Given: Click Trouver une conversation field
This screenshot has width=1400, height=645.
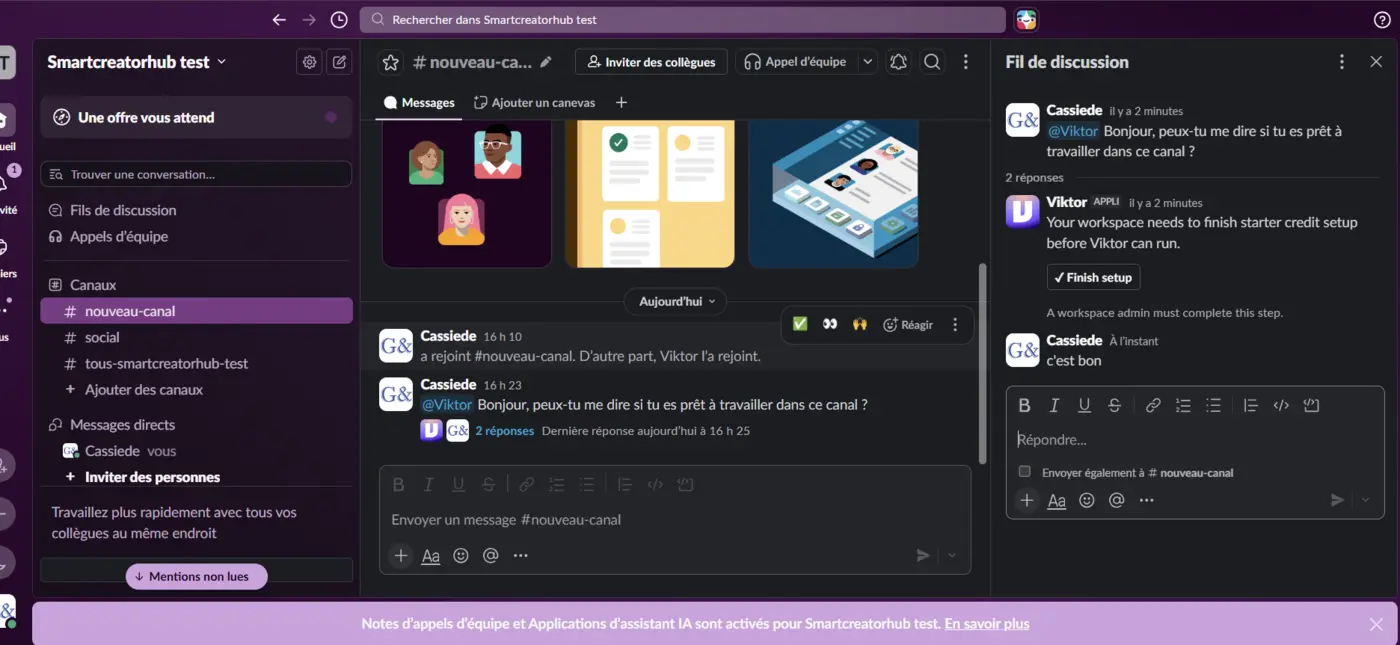Looking at the screenshot, I should [x=196, y=174].
